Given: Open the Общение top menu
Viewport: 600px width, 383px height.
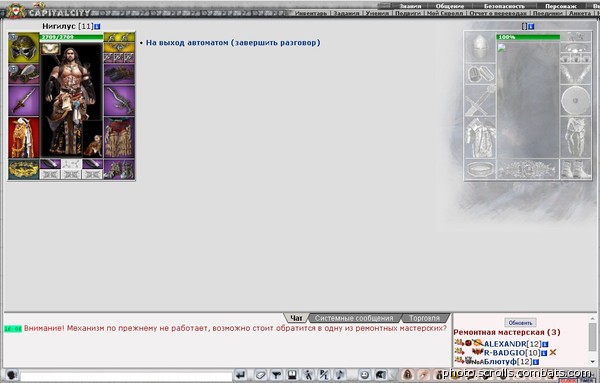Looking at the screenshot, I should point(450,6).
